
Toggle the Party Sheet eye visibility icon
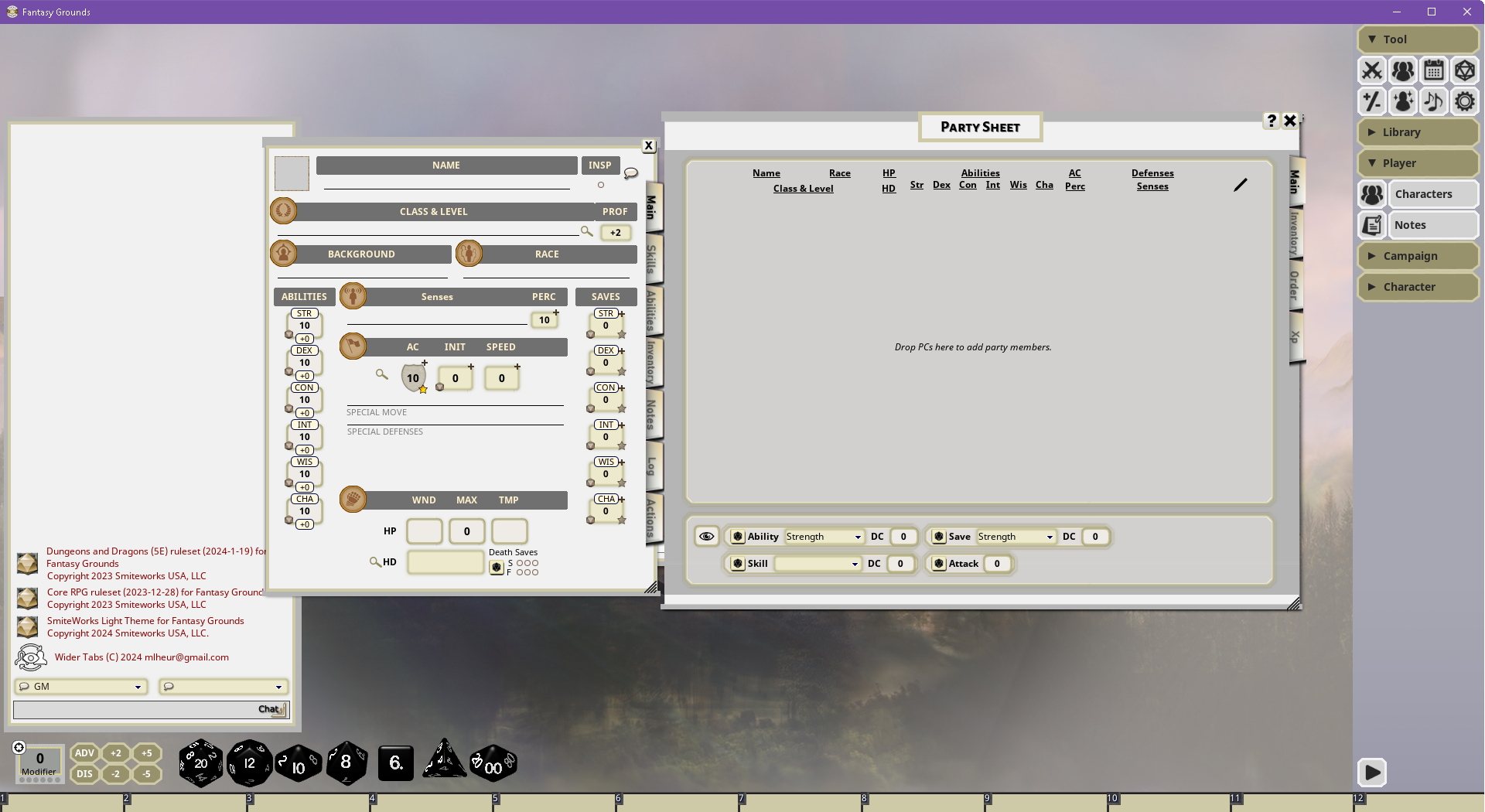[x=706, y=536]
